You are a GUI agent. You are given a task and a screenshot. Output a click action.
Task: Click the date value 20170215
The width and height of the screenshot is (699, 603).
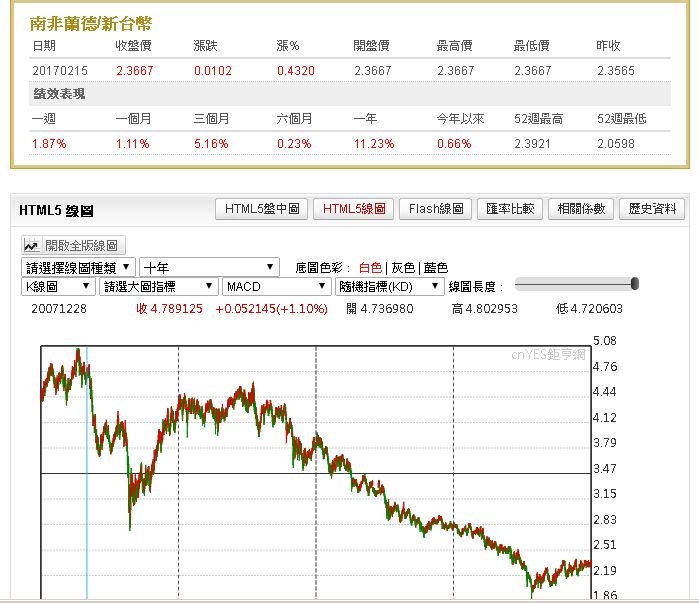pos(60,70)
